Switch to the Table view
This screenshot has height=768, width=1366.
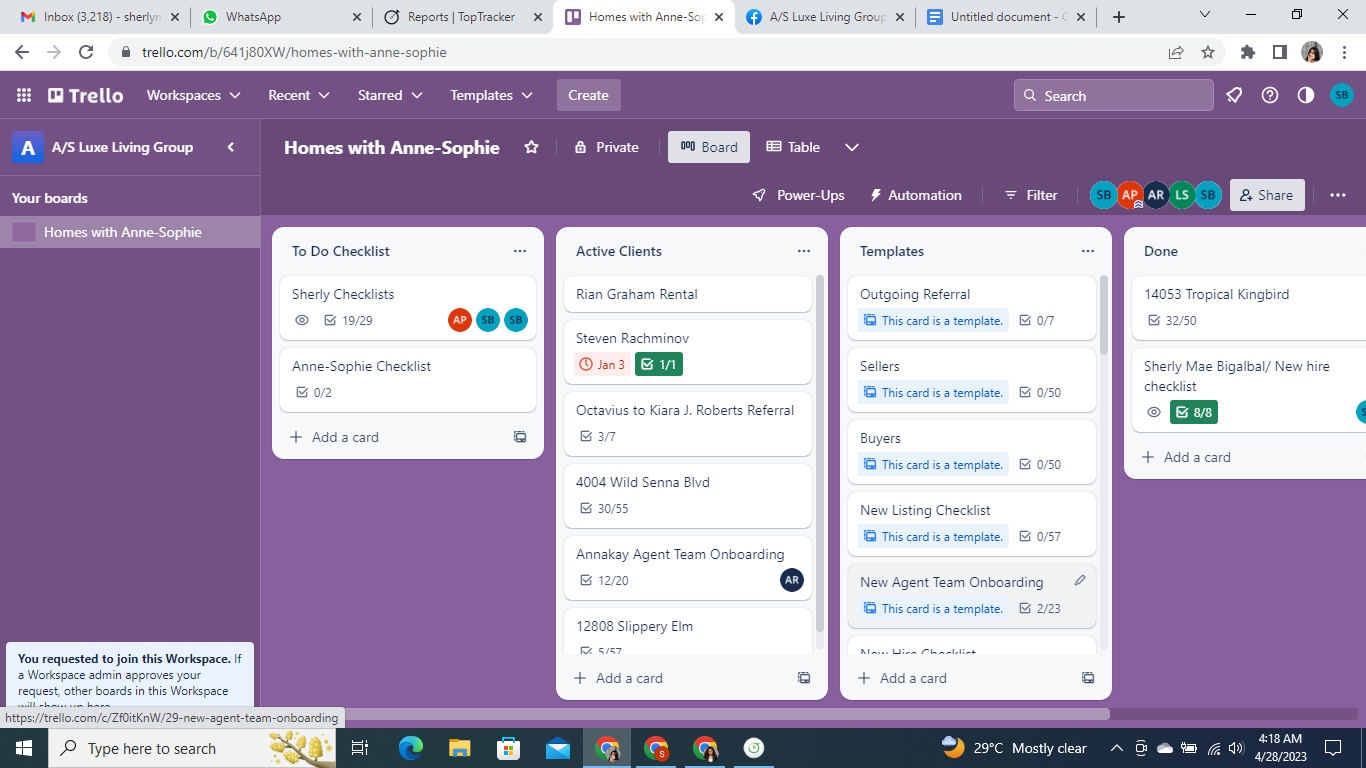point(793,147)
